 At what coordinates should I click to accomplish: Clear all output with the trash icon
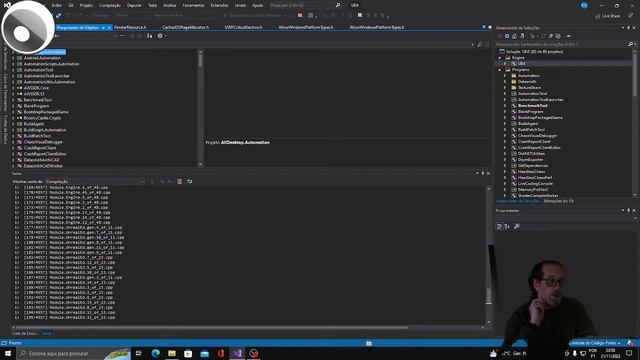click(x=180, y=181)
